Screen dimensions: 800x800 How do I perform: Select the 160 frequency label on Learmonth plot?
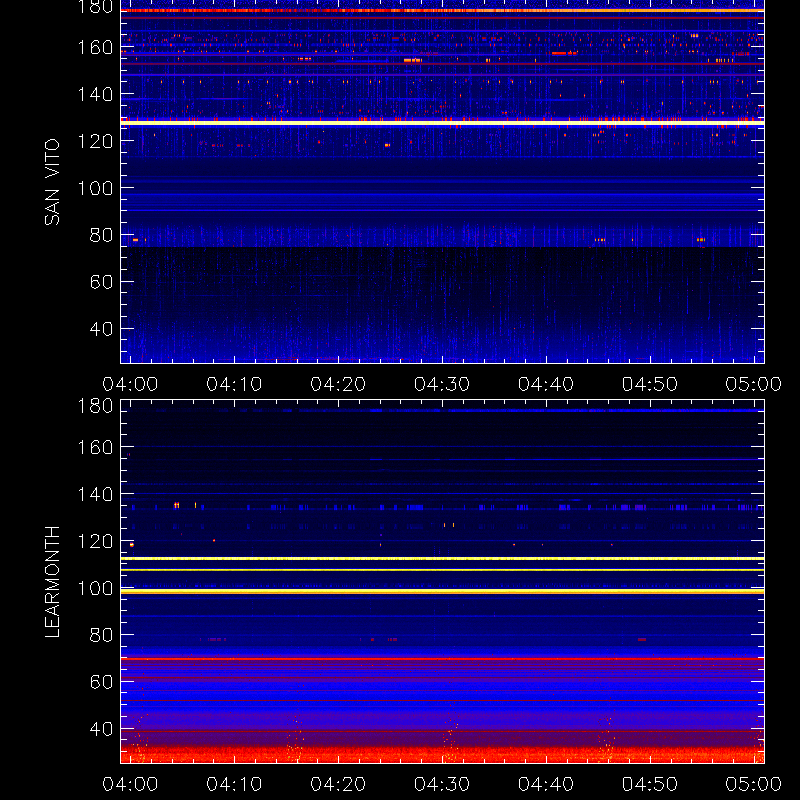coord(95,447)
